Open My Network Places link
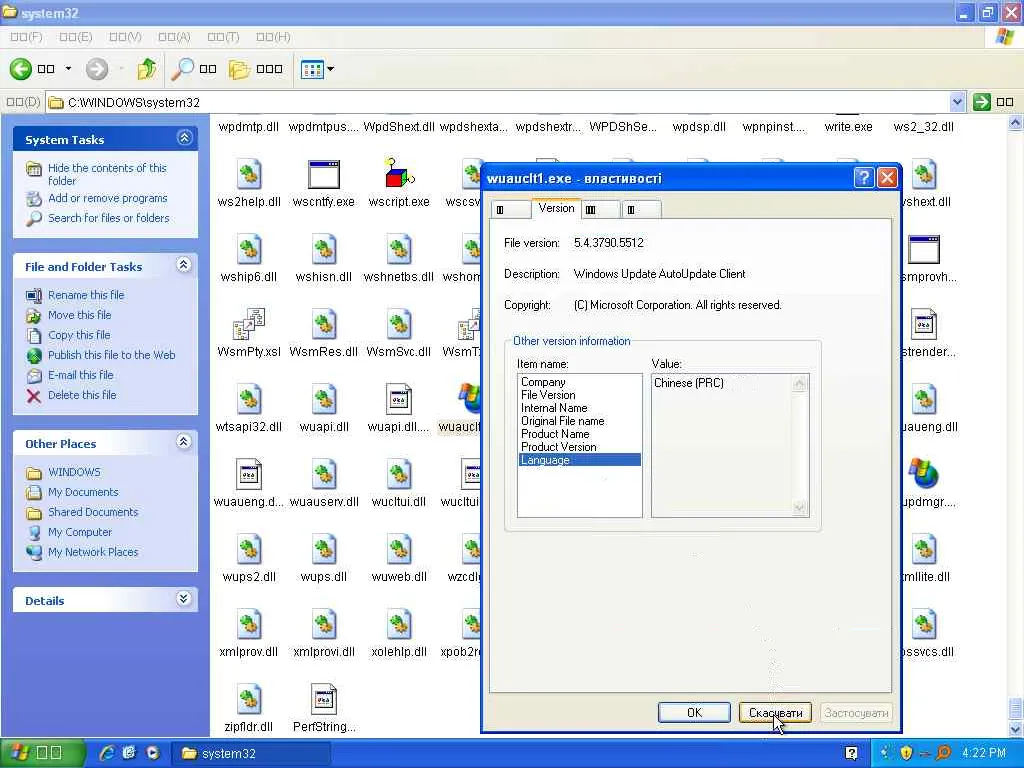 (x=93, y=552)
